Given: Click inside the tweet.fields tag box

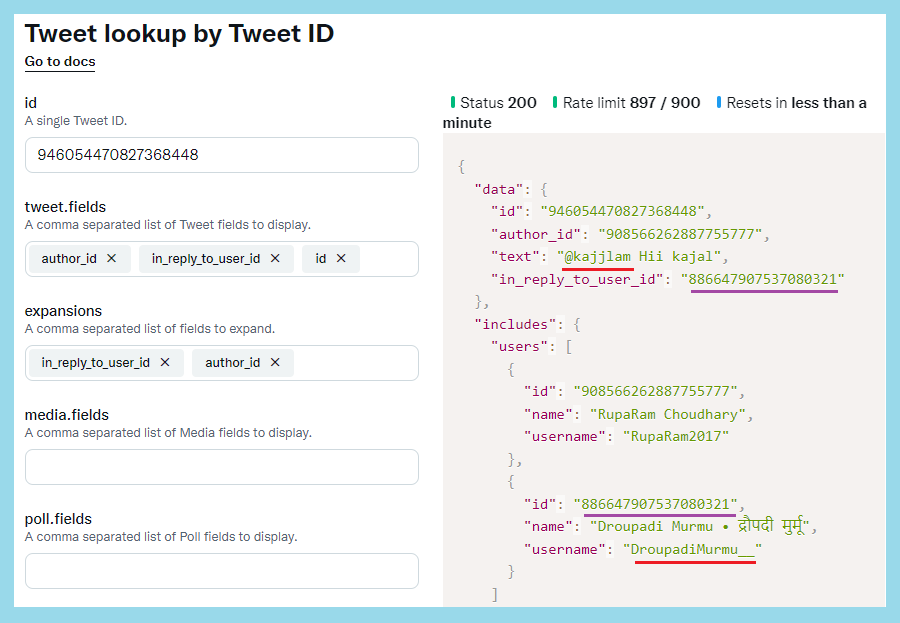Looking at the screenshot, I should [388, 259].
